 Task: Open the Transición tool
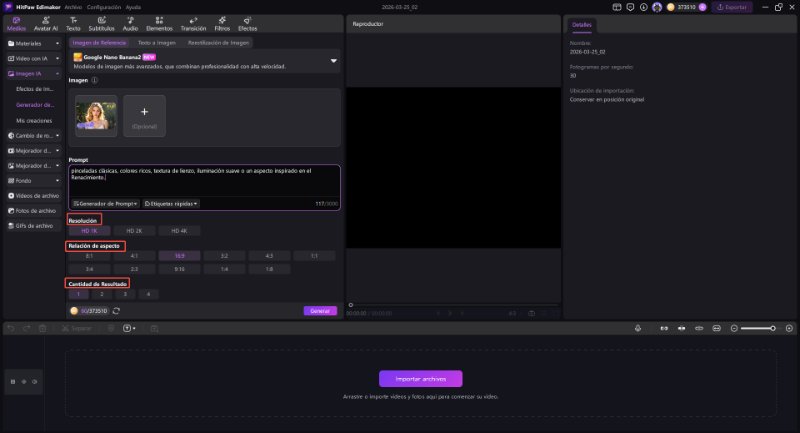click(x=192, y=24)
